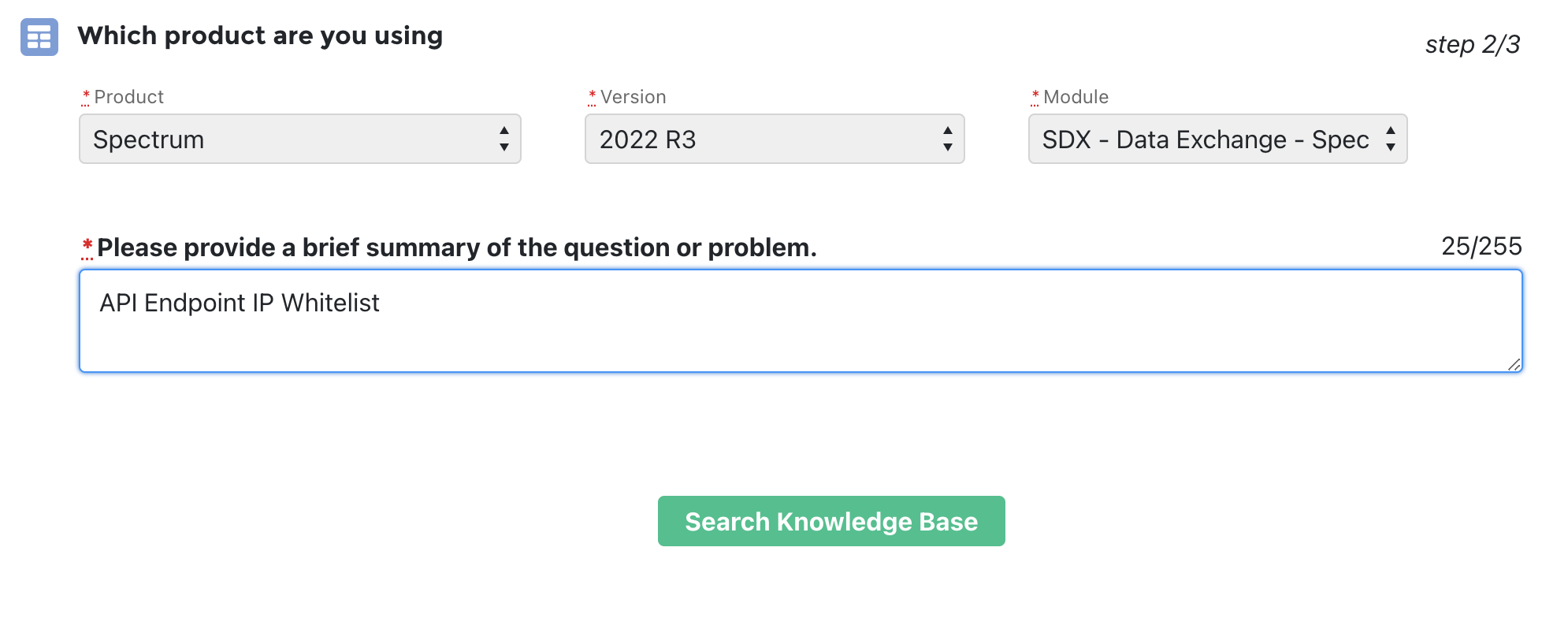Click the resize grip of the summary text area

[x=1514, y=363]
